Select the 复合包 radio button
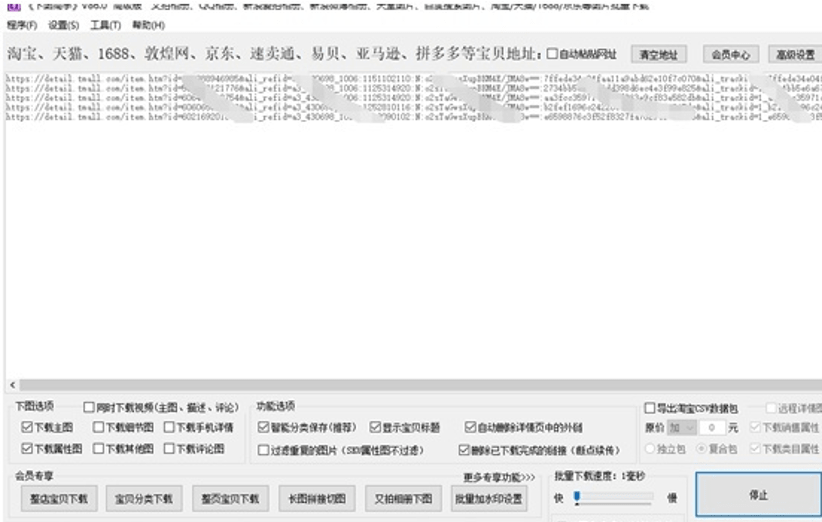 point(701,449)
